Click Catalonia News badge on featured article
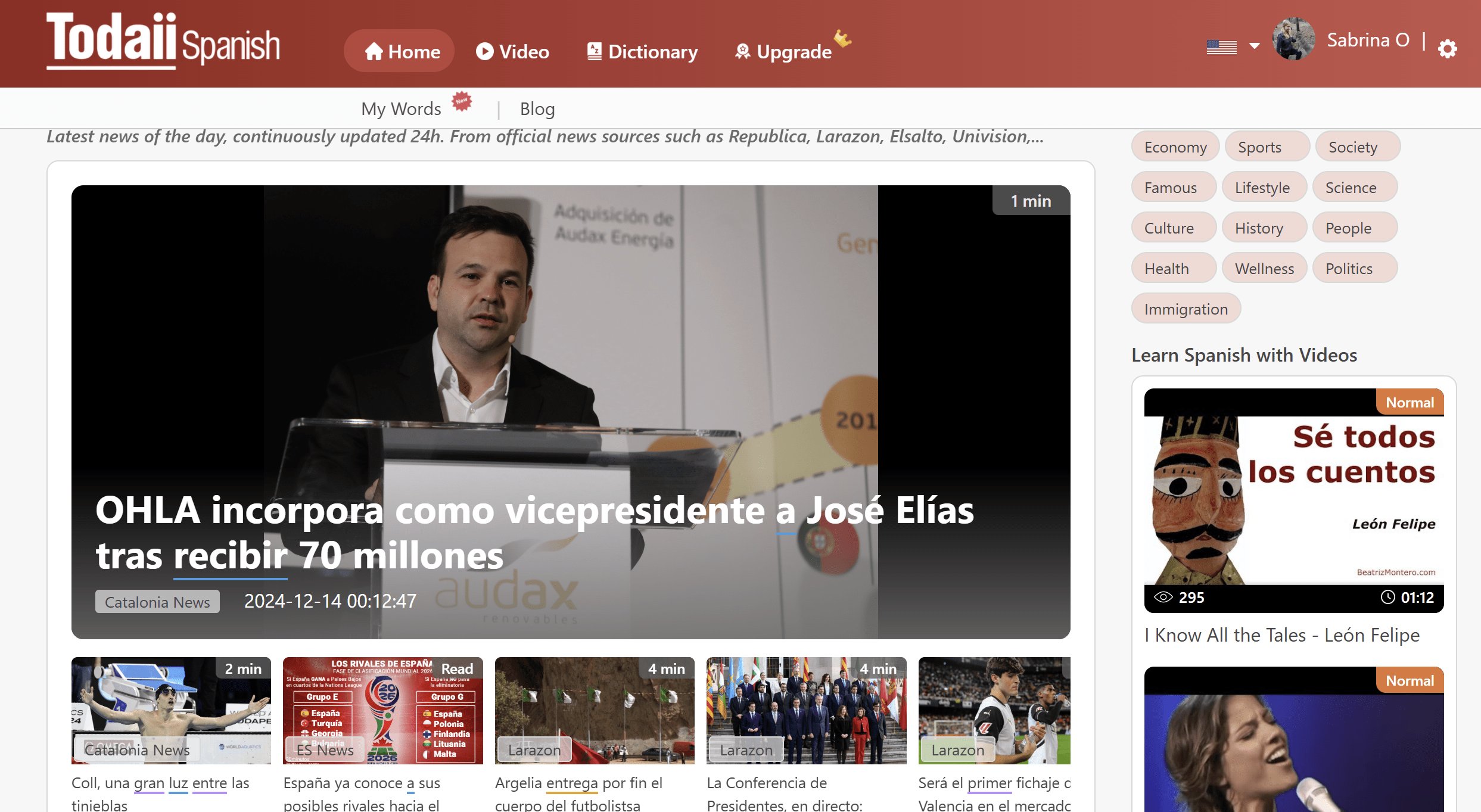Image resolution: width=1481 pixels, height=812 pixels. click(157, 602)
